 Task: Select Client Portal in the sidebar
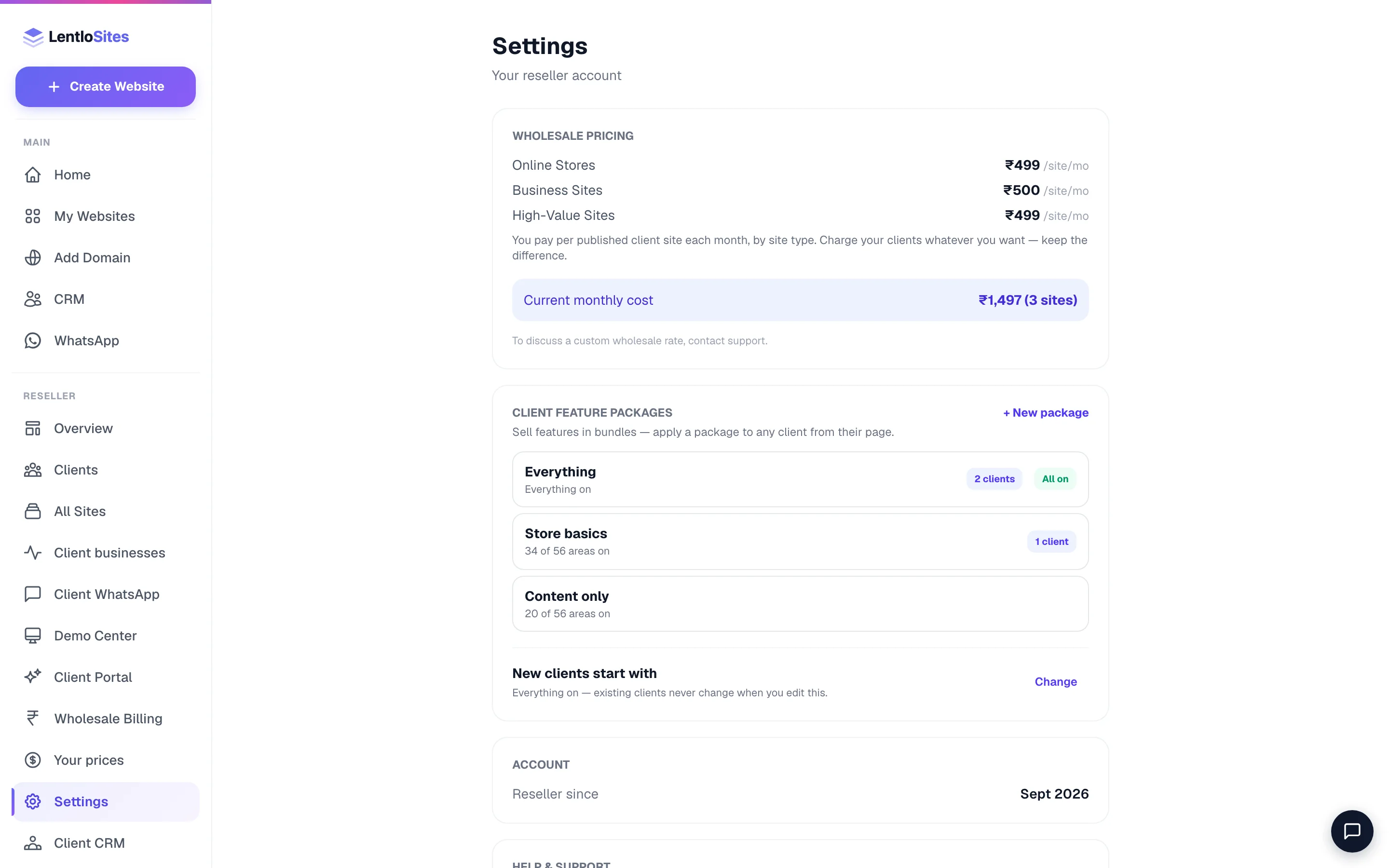click(106, 677)
